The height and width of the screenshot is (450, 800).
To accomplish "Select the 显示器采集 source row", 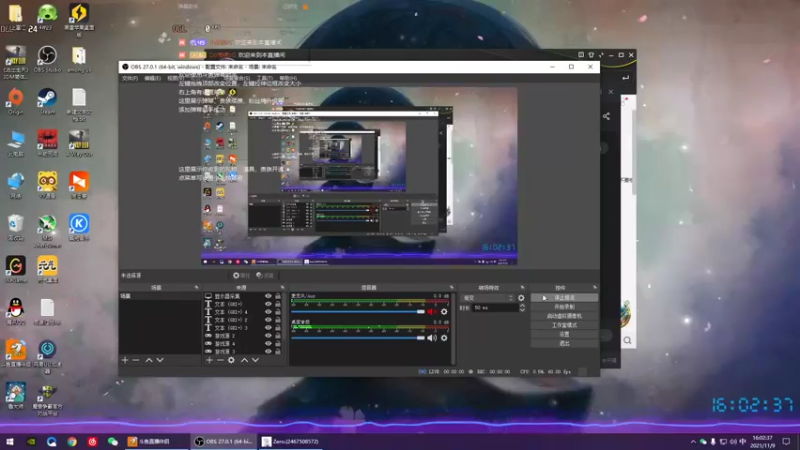I will (x=243, y=296).
